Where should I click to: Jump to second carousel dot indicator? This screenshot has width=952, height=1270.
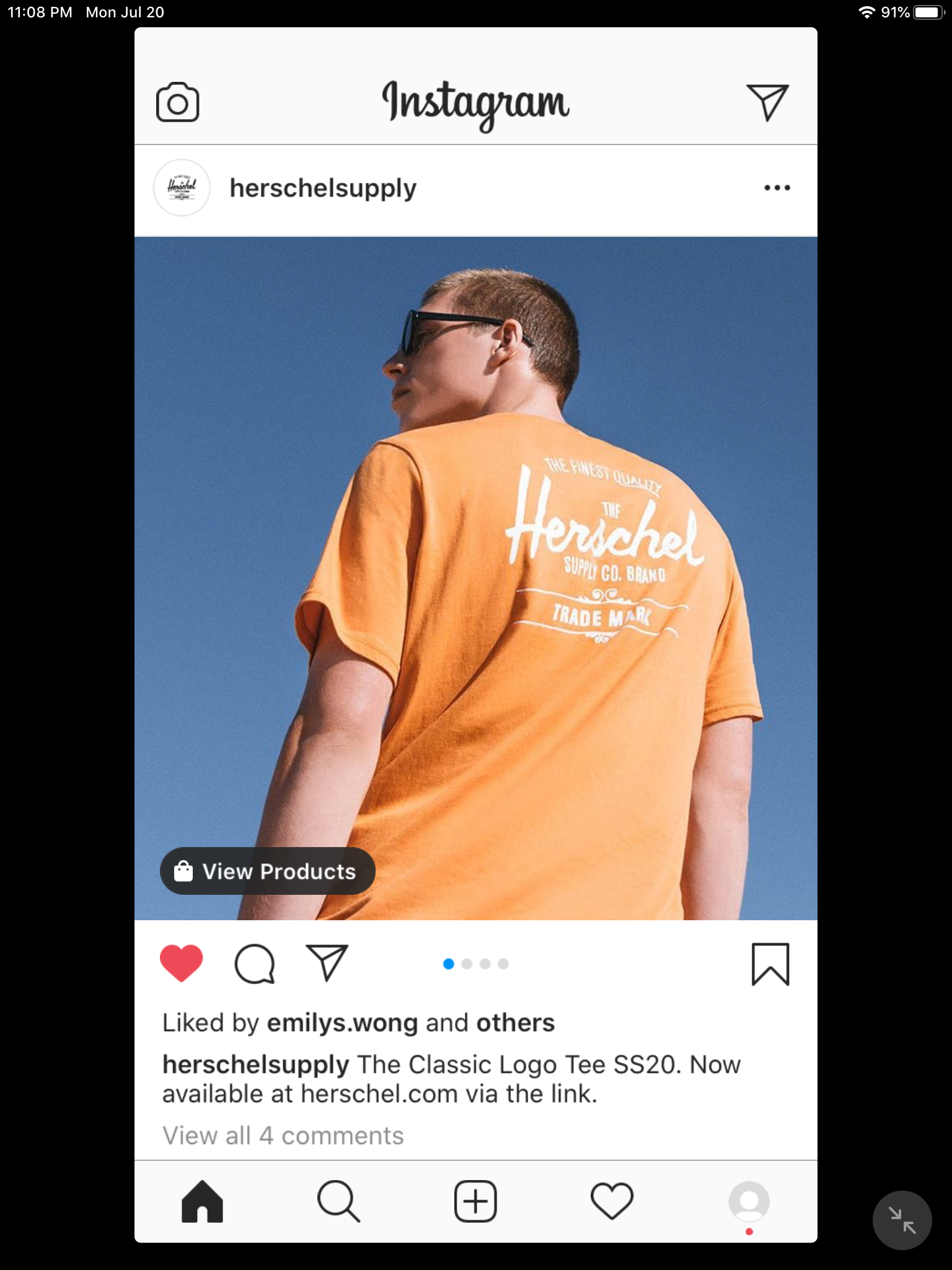[x=467, y=964]
